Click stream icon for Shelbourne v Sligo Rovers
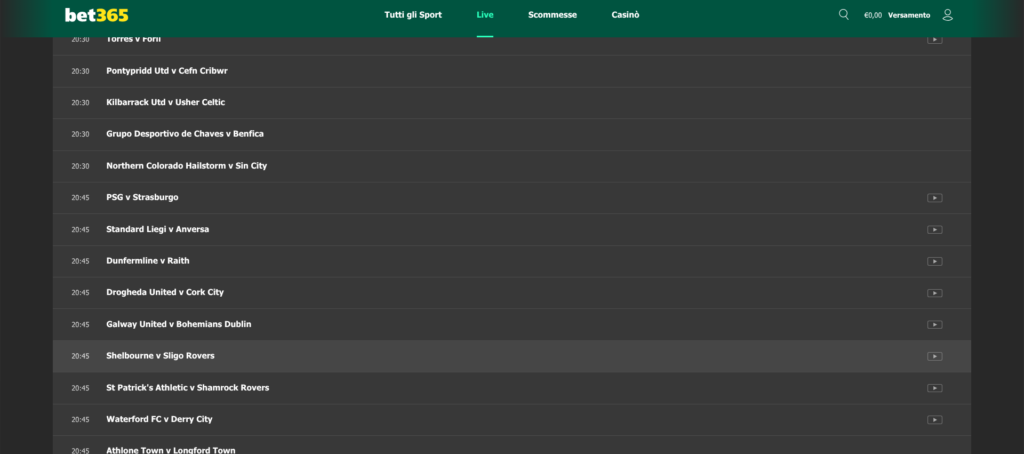This screenshot has width=1024, height=454. tap(934, 356)
